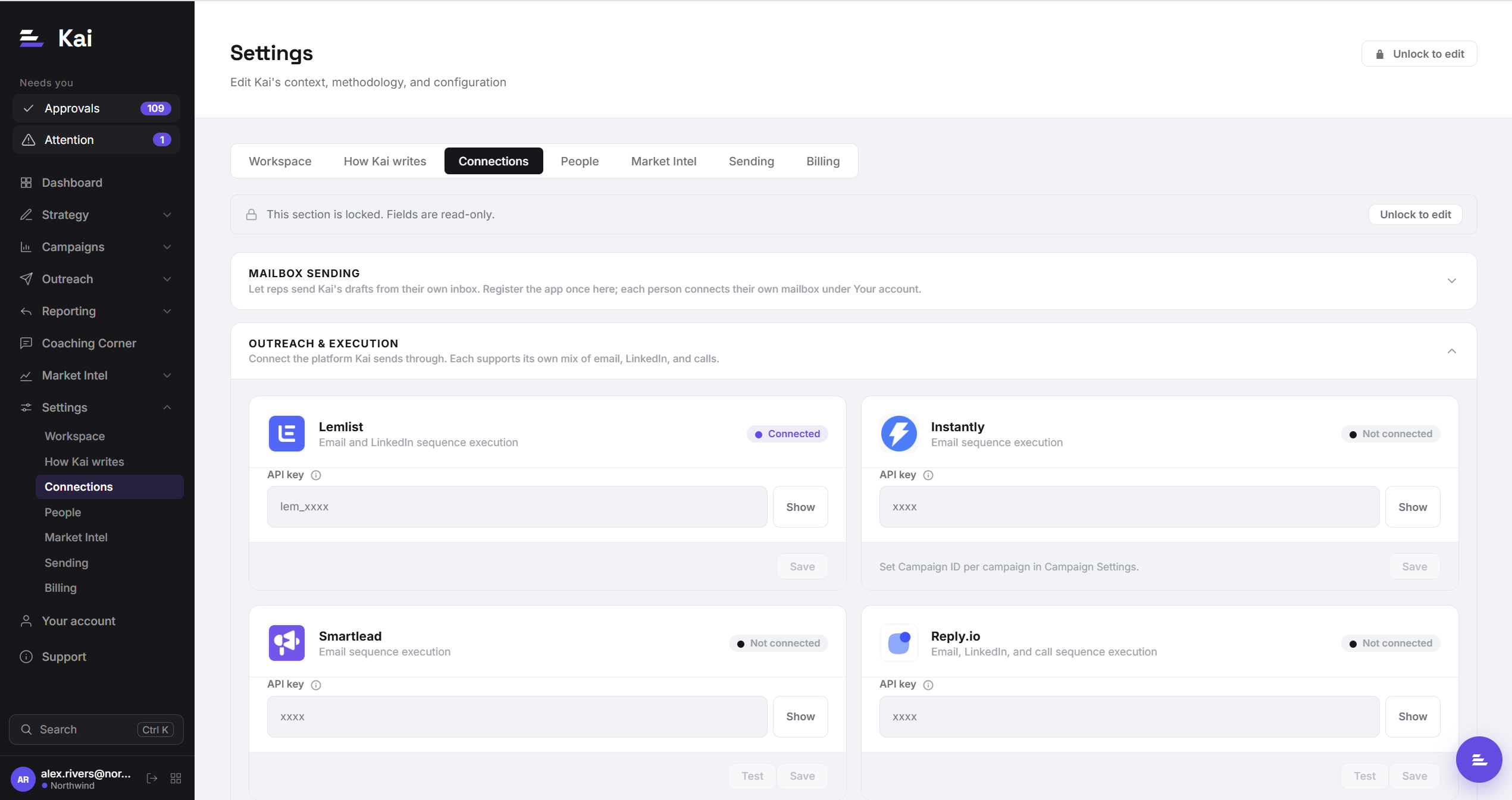Click Test in the Reply.io card
Viewport: 1512px width, 800px height.
point(1364,776)
